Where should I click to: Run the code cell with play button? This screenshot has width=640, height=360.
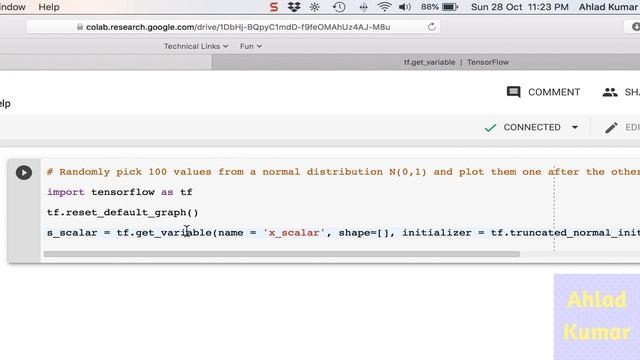coord(24,172)
